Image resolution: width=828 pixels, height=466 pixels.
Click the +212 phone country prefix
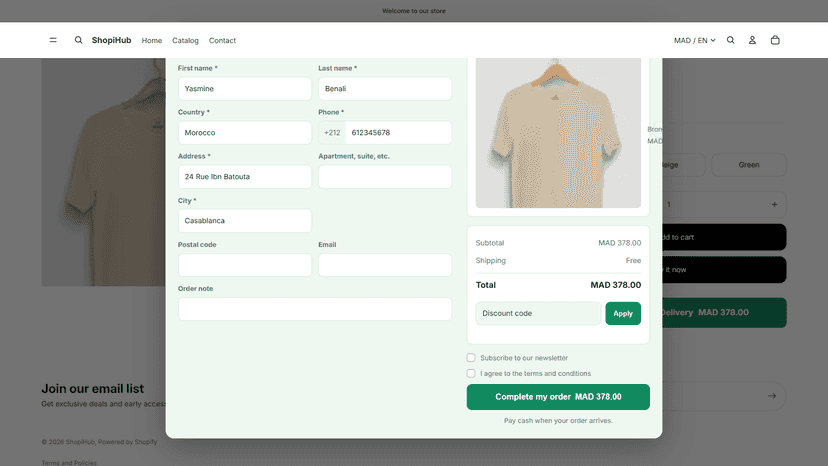click(x=332, y=133)
